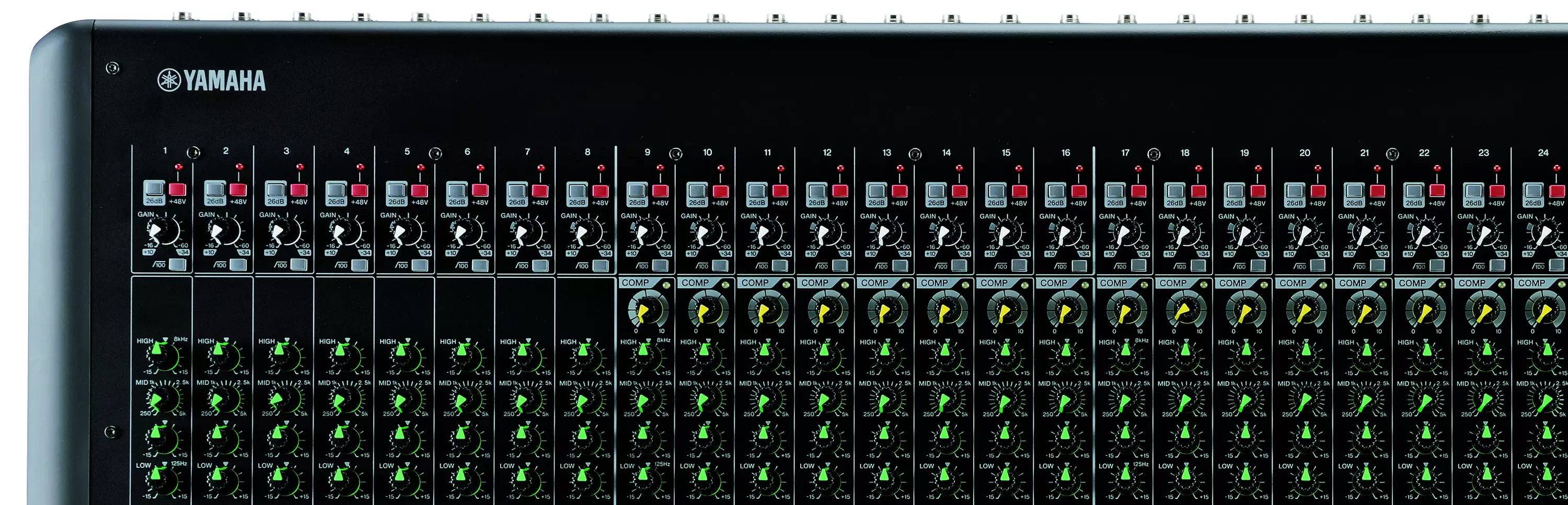This screenshot has width=1568, height=505.
Task: Toggle channel 5 26dB pad switch
Action: click(396, 189)
